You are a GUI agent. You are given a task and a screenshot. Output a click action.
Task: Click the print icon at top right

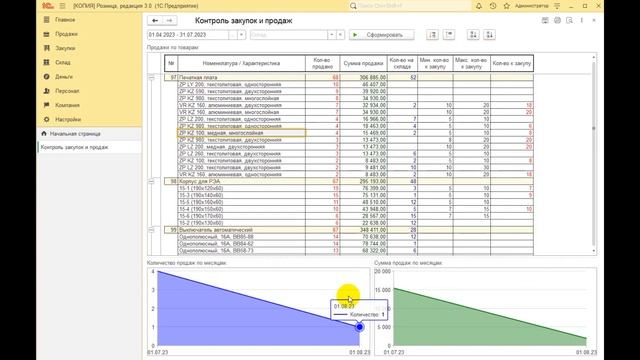pyautogui.click(x=557, y=20)
